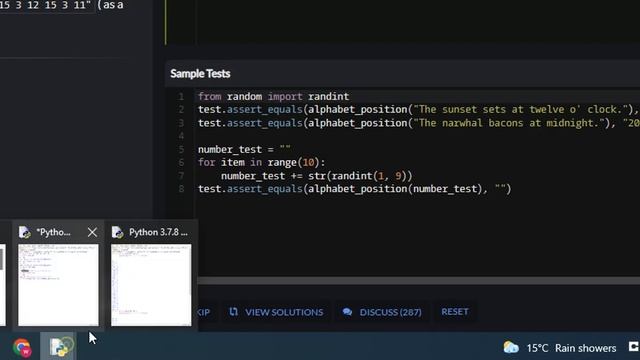Click code line 1 'from random import randint'

tap(273, 97)
